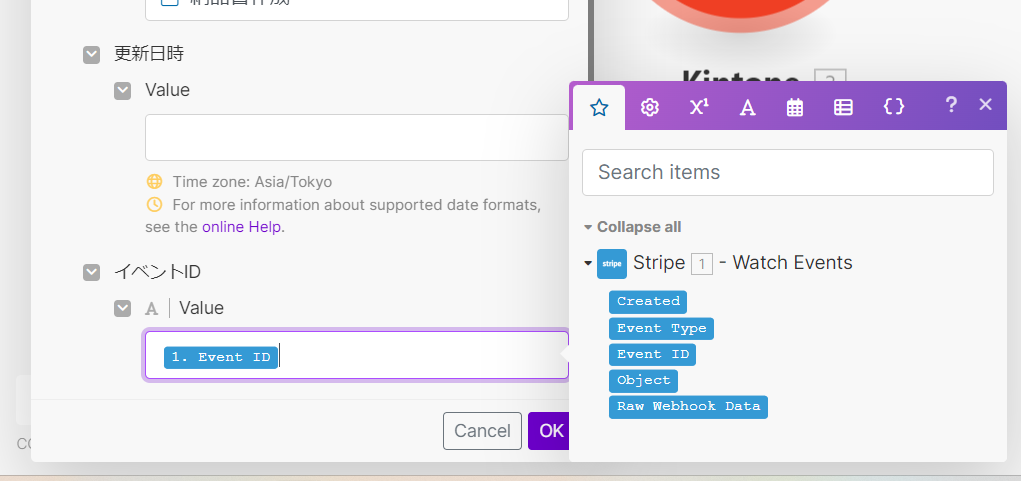Insert the Raw Webhook Data pill

click(x=688, y=406)
